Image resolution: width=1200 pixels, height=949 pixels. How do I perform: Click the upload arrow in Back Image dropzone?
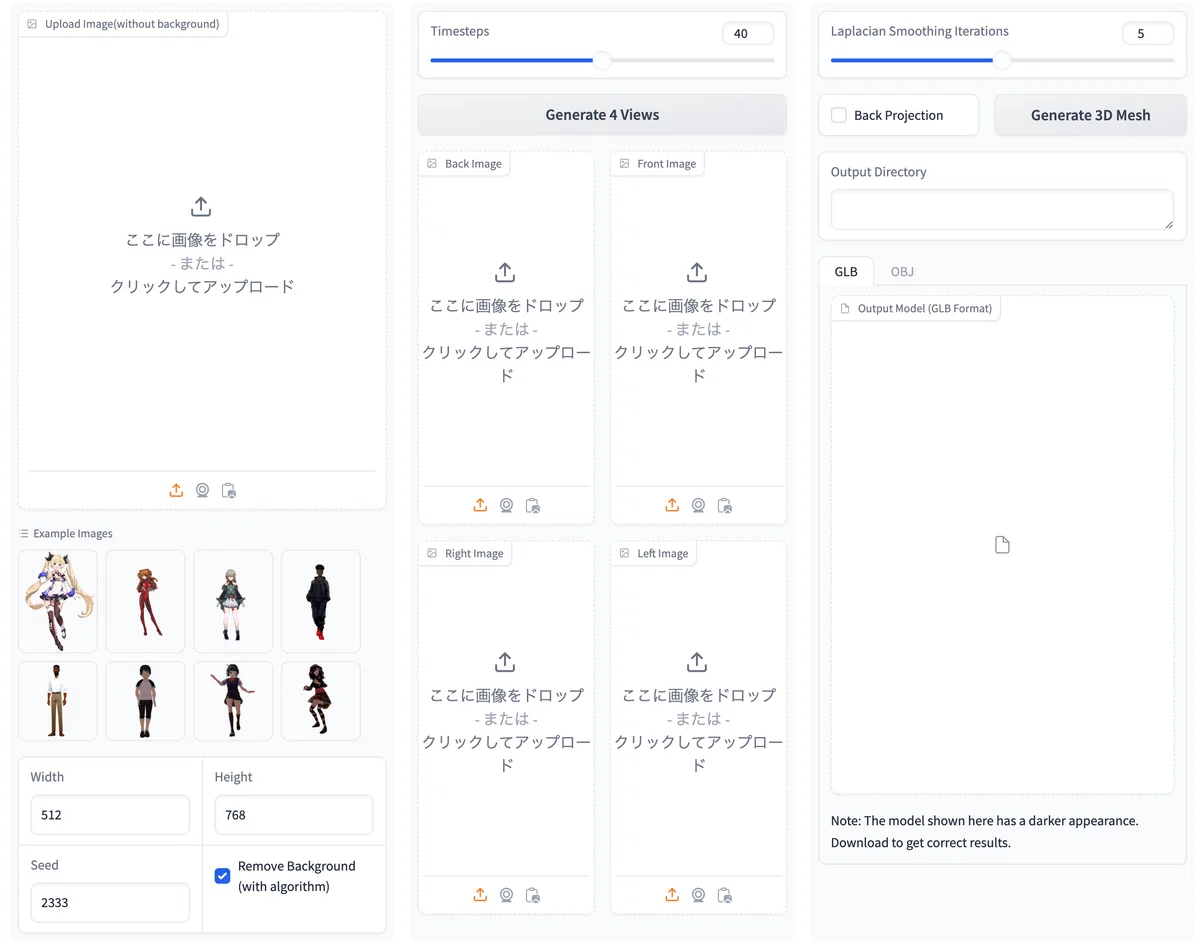tap(505, 272)
